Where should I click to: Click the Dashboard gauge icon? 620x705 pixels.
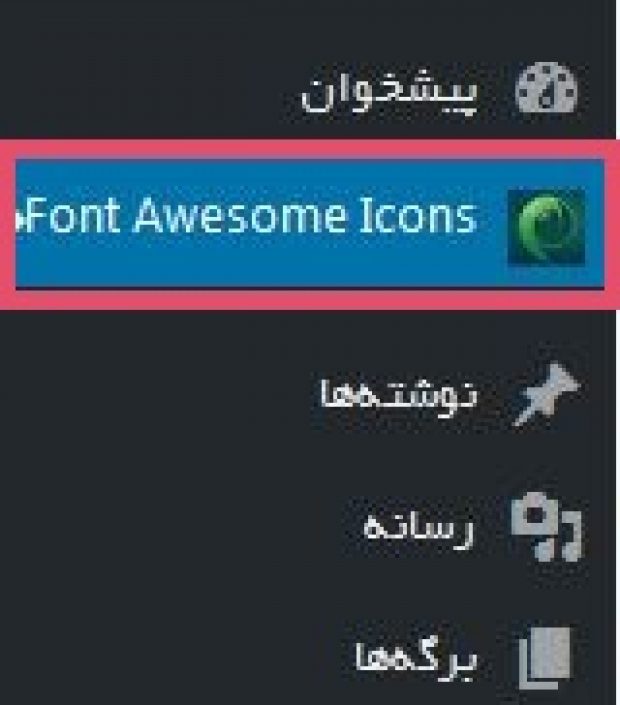click(546, 88)
